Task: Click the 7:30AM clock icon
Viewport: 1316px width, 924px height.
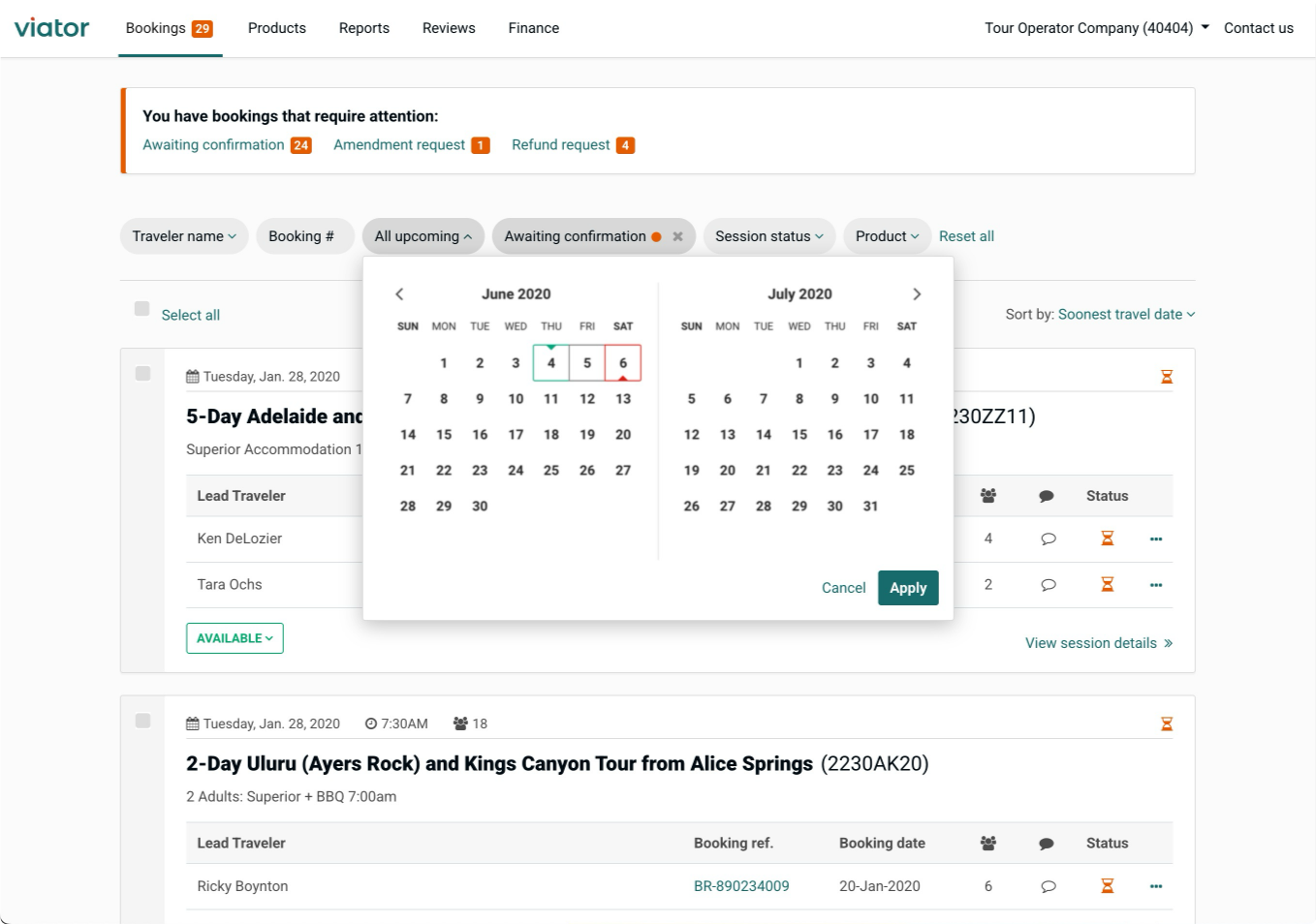Action: coord(370,724)
